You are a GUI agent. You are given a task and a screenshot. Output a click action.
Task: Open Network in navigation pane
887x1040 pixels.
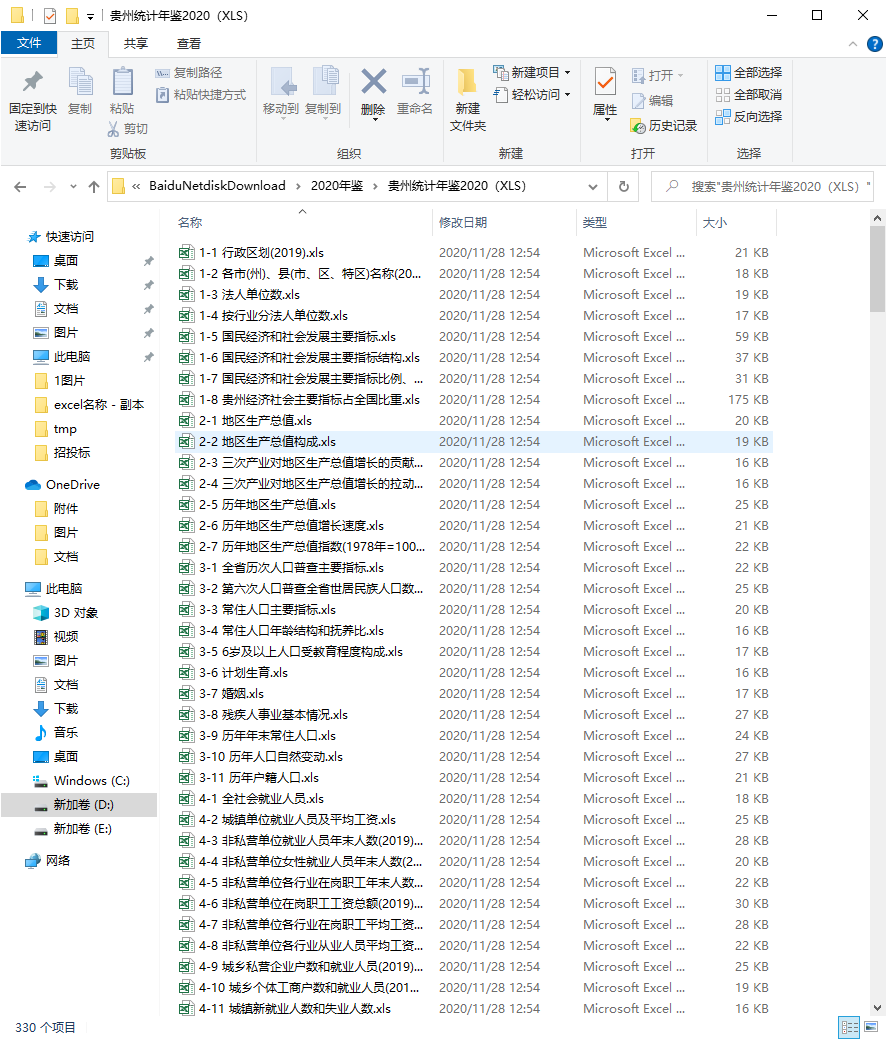48,861
